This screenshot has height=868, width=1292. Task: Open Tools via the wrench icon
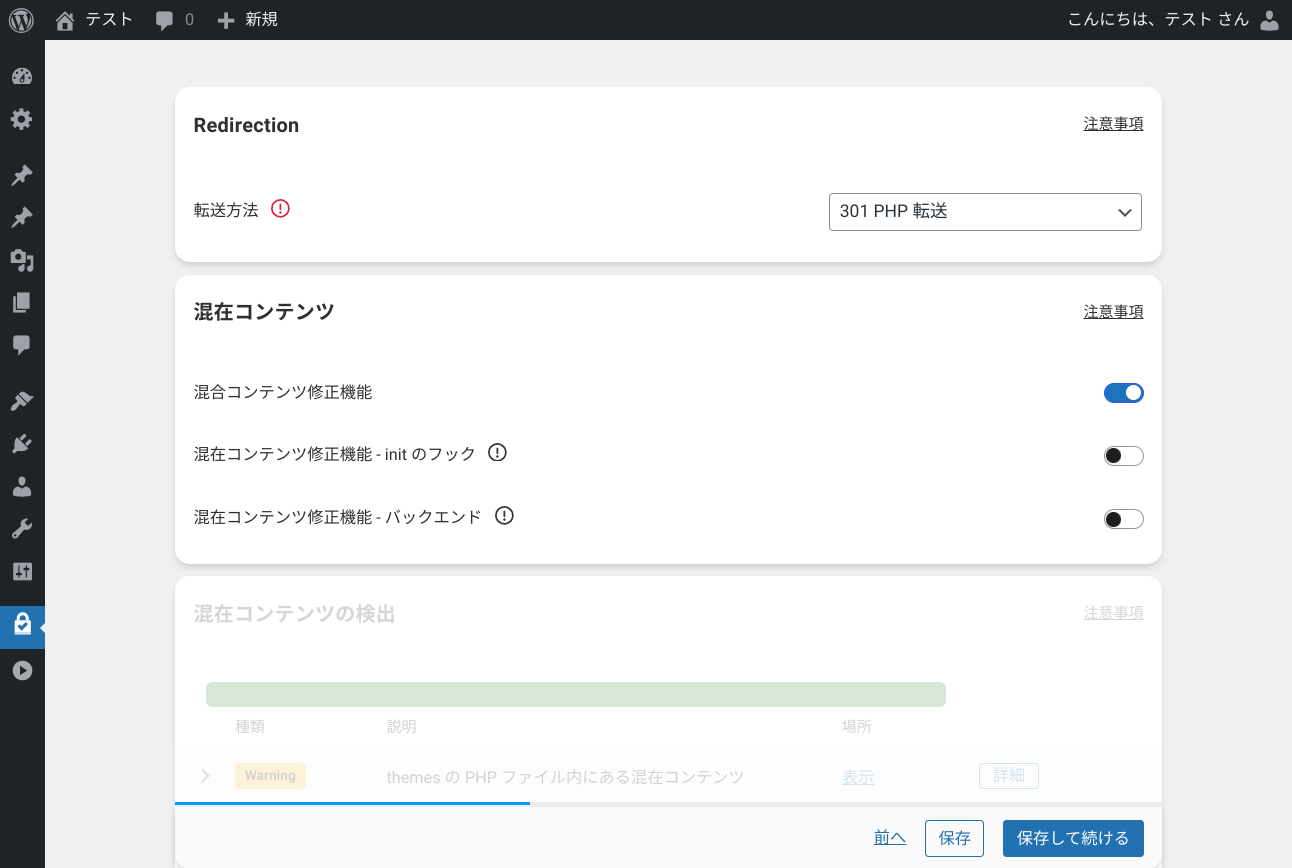tap(22, 529)
